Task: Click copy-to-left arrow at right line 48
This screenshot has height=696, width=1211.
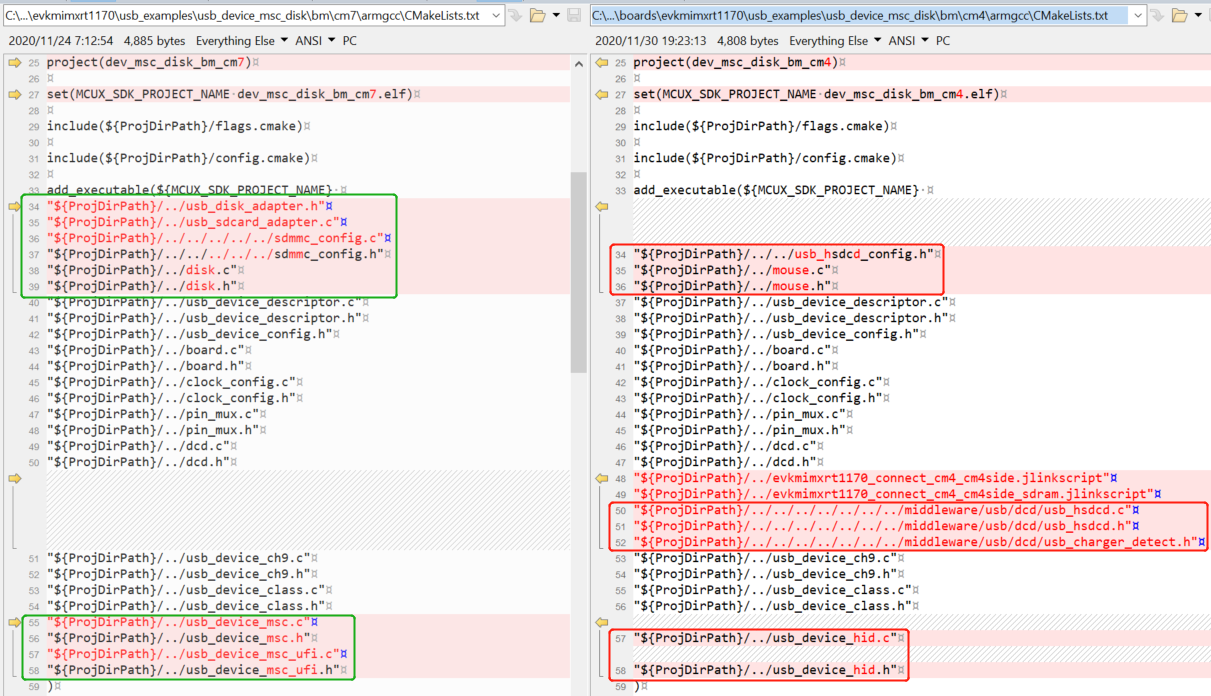Action: click(602, 478)
